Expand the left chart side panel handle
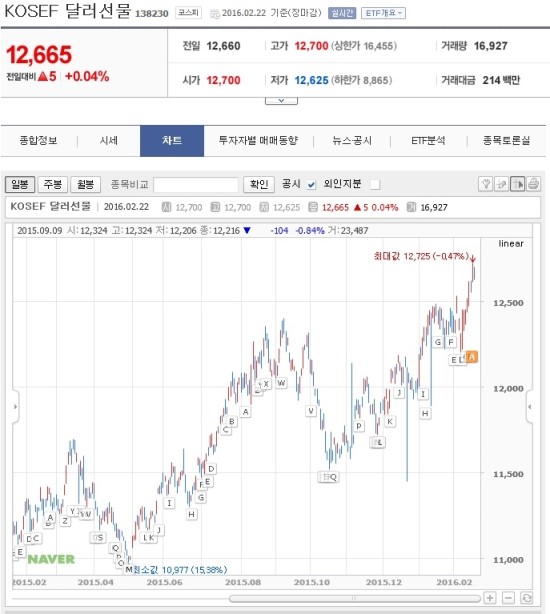The height and width of the screenshot is (614, 550). coord(15,406)
